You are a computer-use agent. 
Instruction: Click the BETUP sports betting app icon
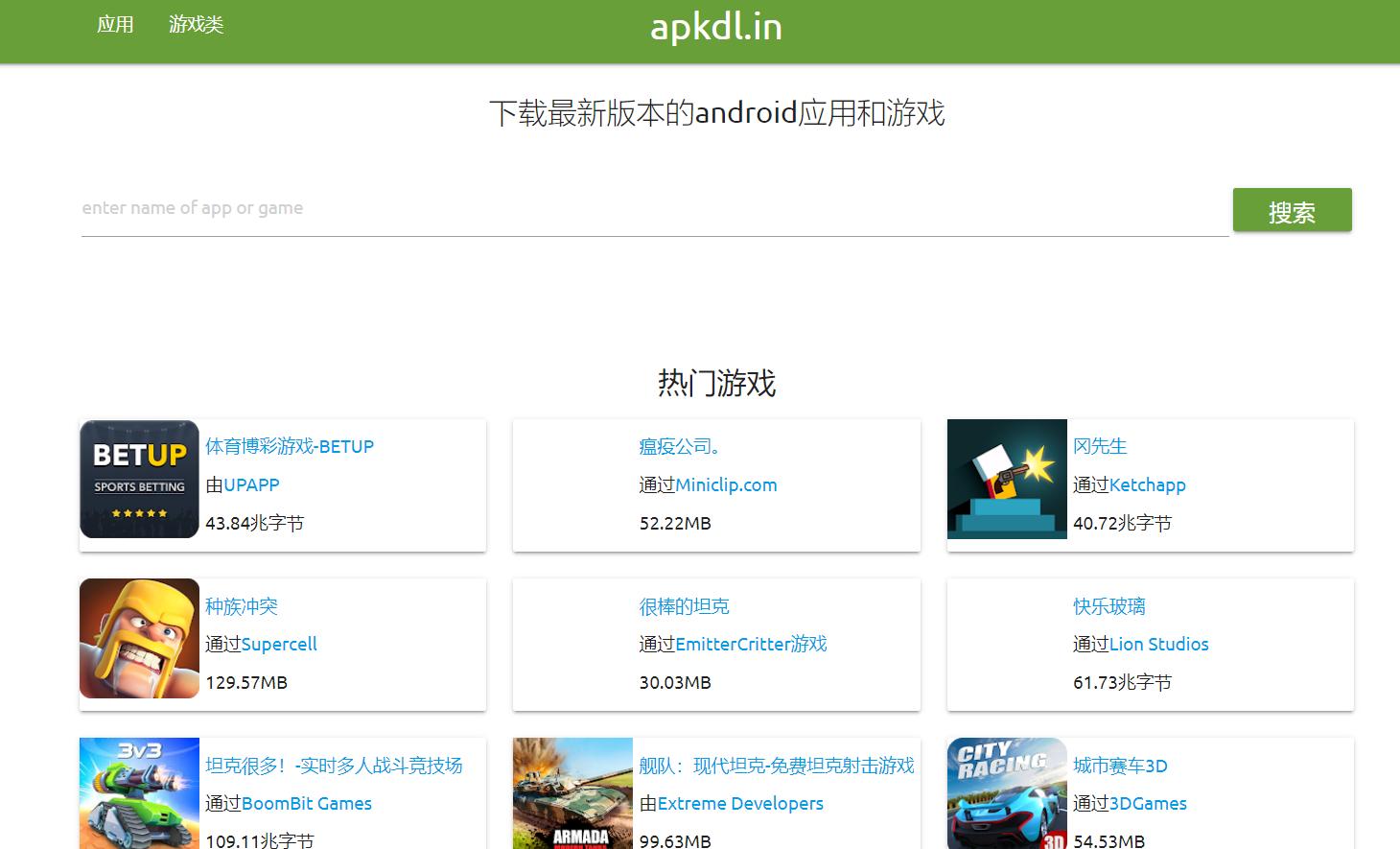pos(138,478)
